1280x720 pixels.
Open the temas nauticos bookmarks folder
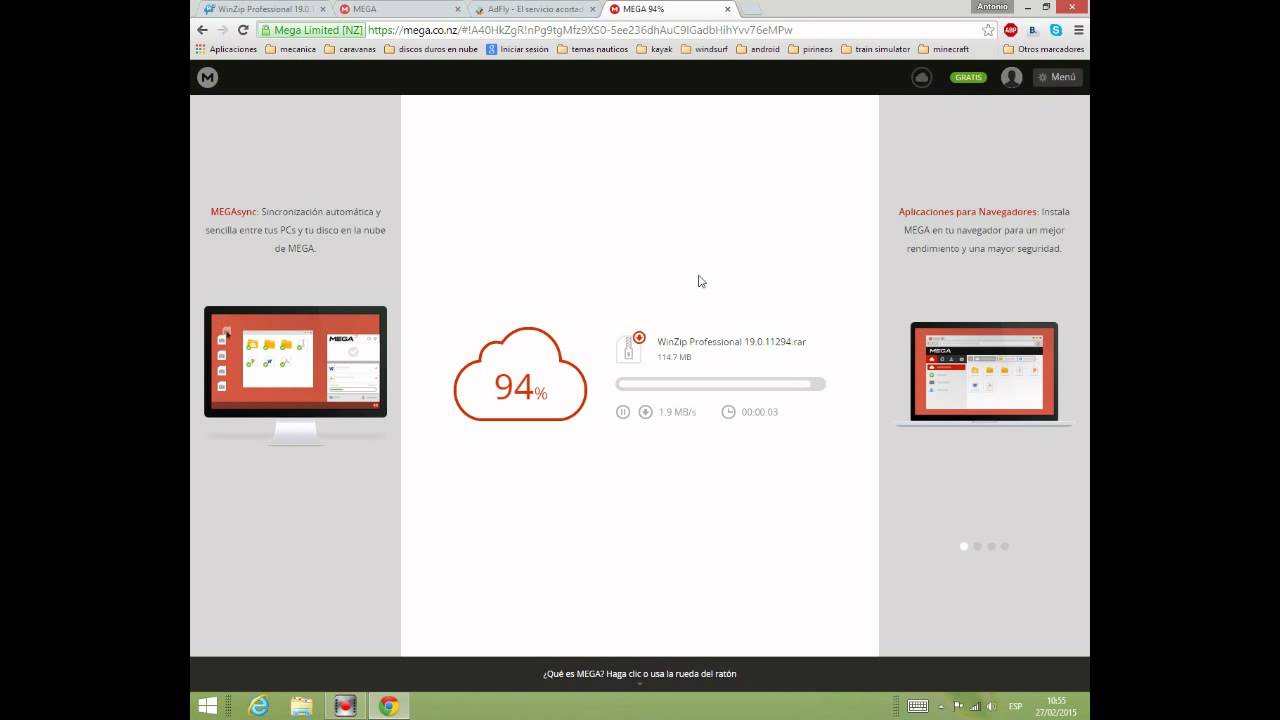(592, 49)
